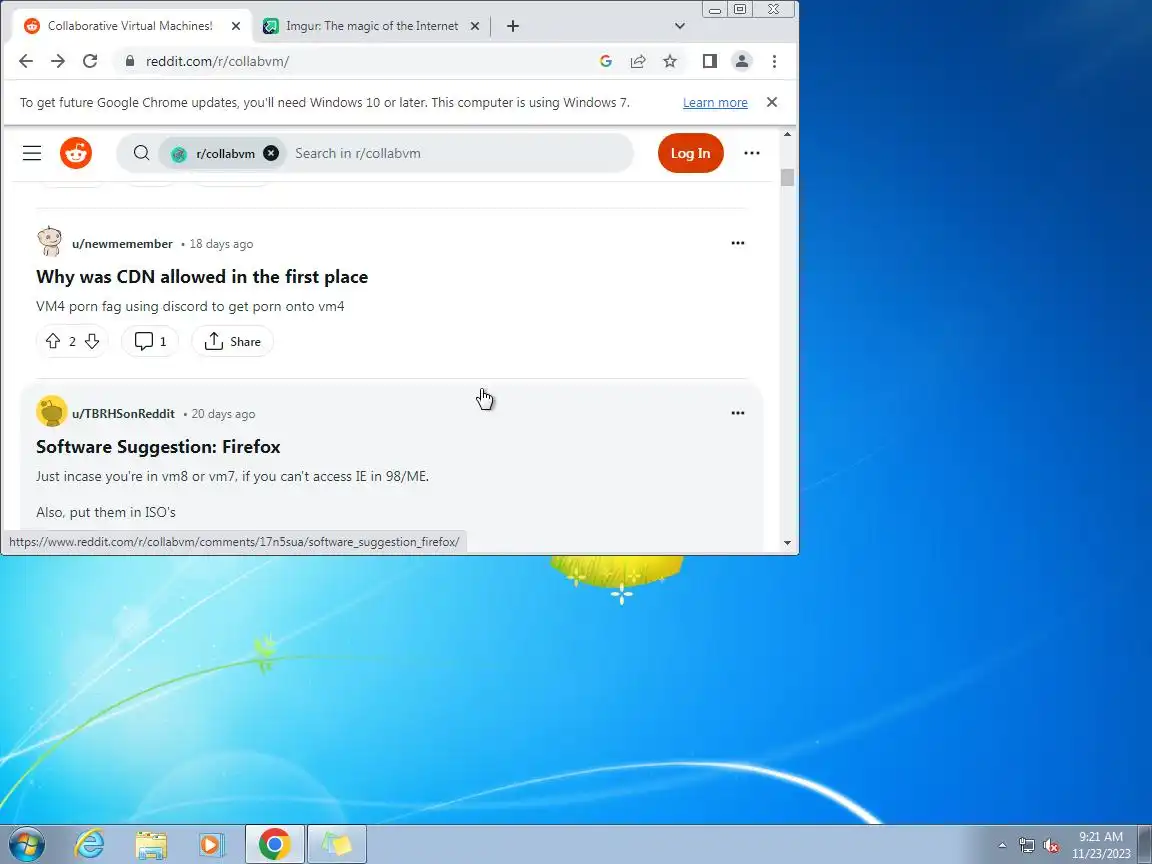Open Reddit header three-dot menu
The height and width of the screenshot is (864, 1152).
pos(752,153)
